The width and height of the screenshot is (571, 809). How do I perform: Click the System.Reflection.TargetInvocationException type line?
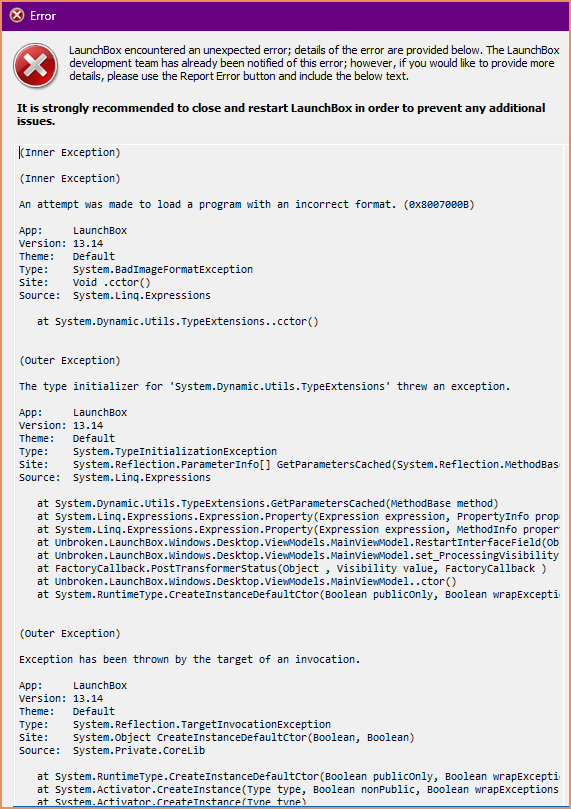(175, 724)
